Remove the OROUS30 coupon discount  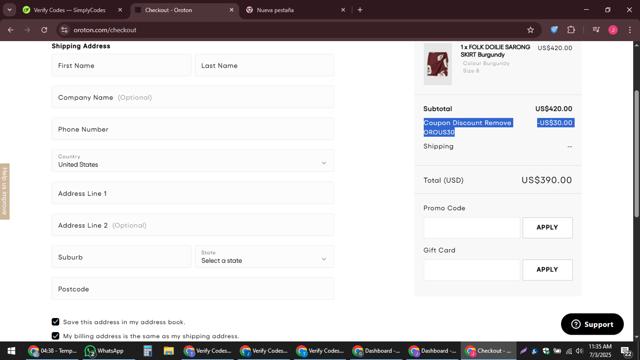pos(498,123)
